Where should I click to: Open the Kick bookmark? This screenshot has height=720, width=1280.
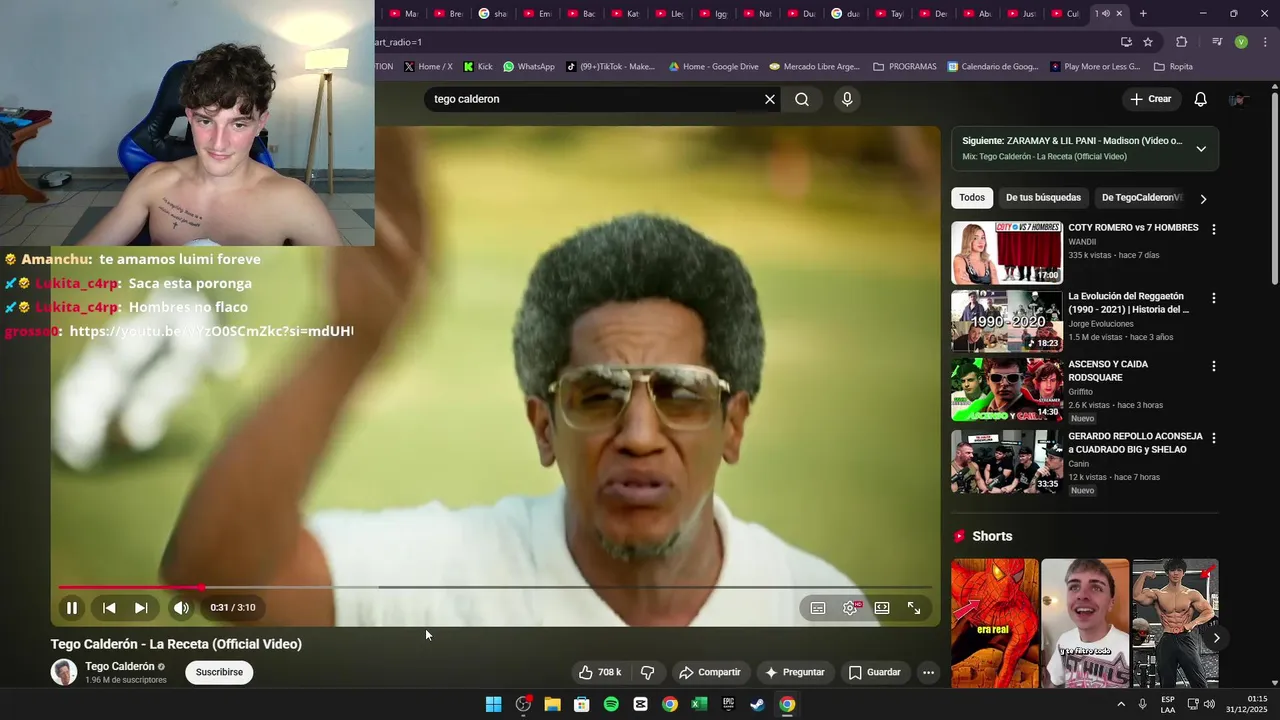click(478, 67)
